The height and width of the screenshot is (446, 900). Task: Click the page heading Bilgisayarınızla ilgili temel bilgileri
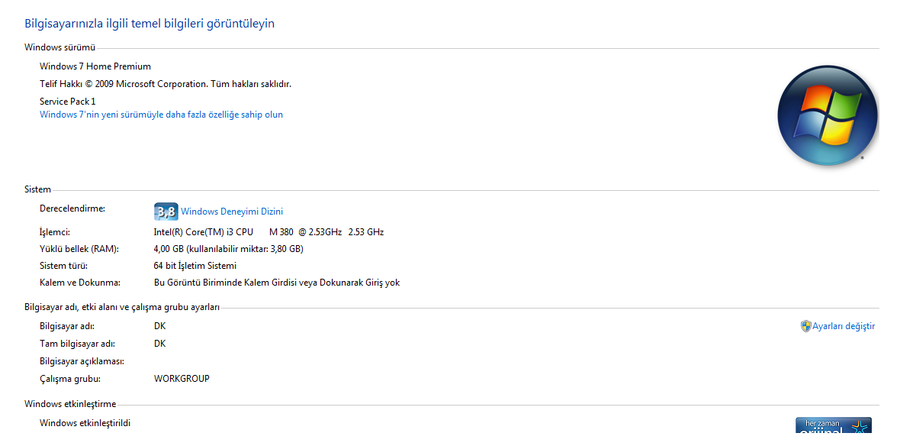coord(149,24)
